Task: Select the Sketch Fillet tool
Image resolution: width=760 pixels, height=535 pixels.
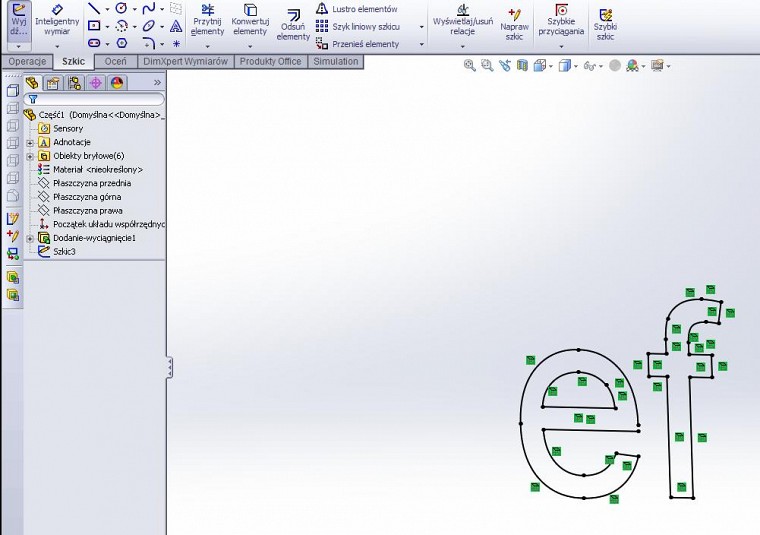Action: 149,43
